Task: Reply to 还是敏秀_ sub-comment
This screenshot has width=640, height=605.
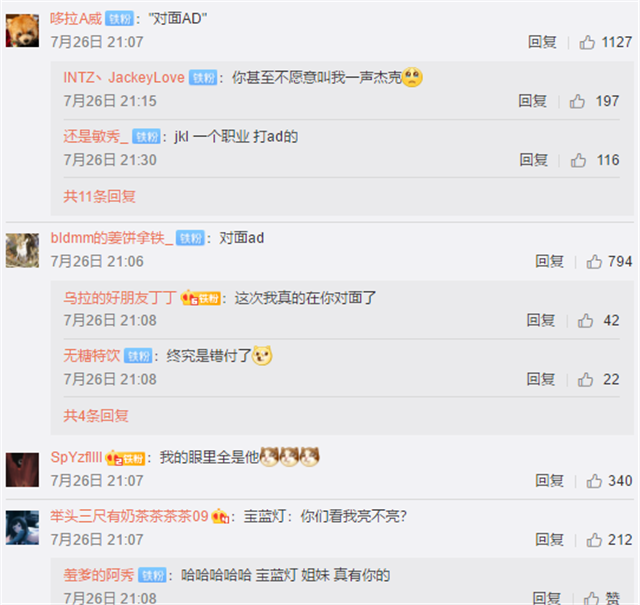Action: (533, 160)
